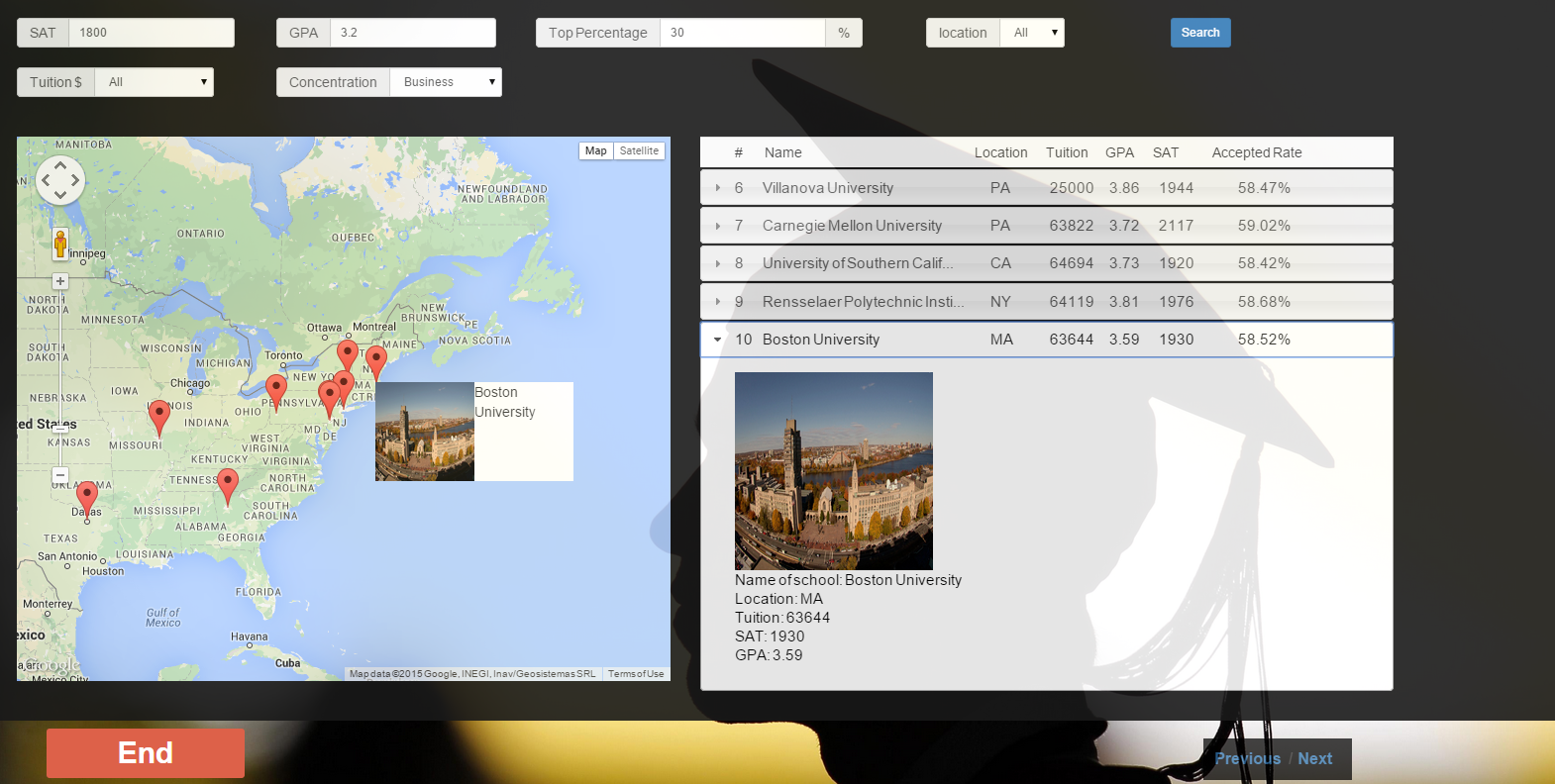Click the Top Percentage input field

tap(743, 33)
